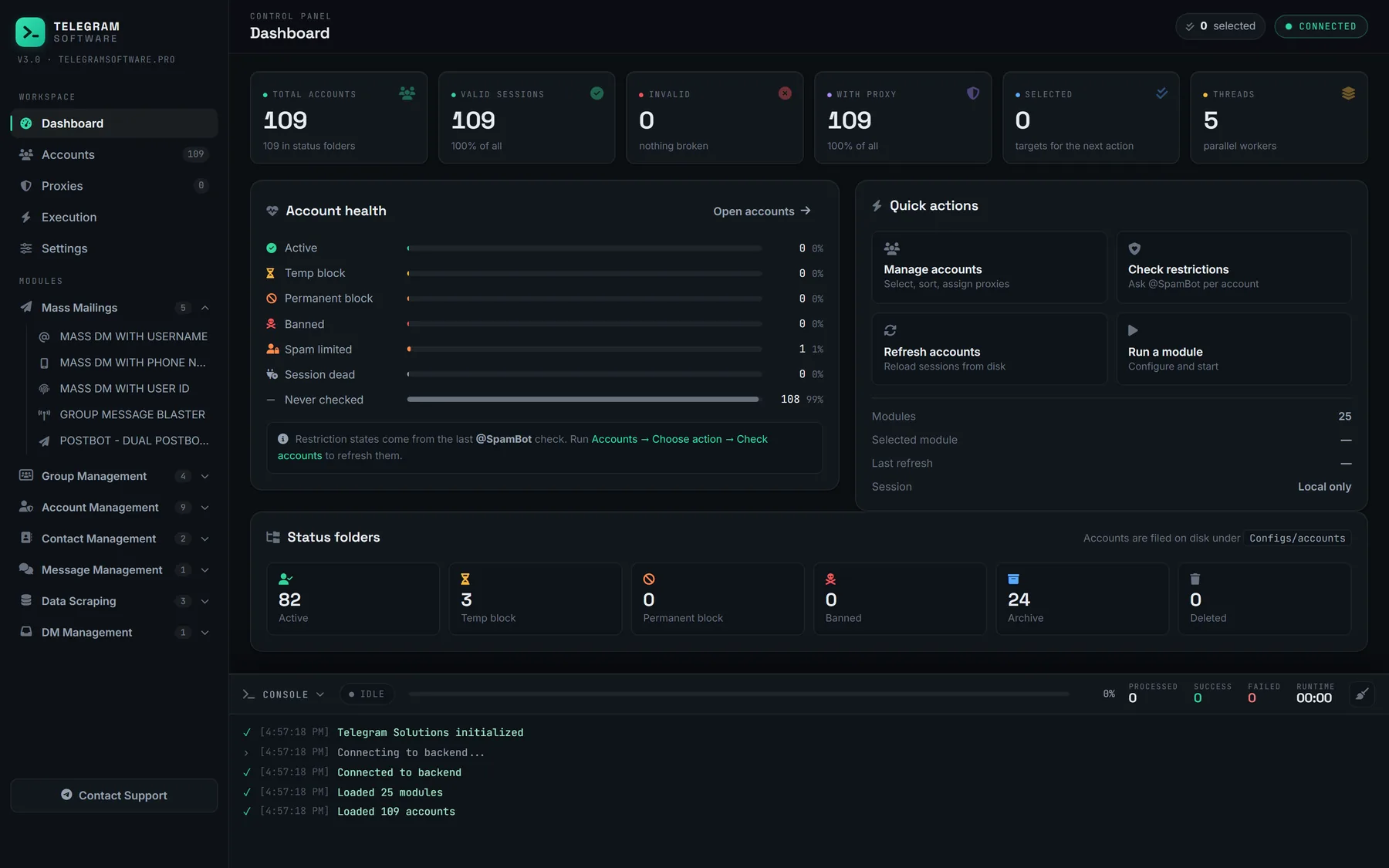
Task: Click the Threads stacked layers icon
Action: point(1348,93)
